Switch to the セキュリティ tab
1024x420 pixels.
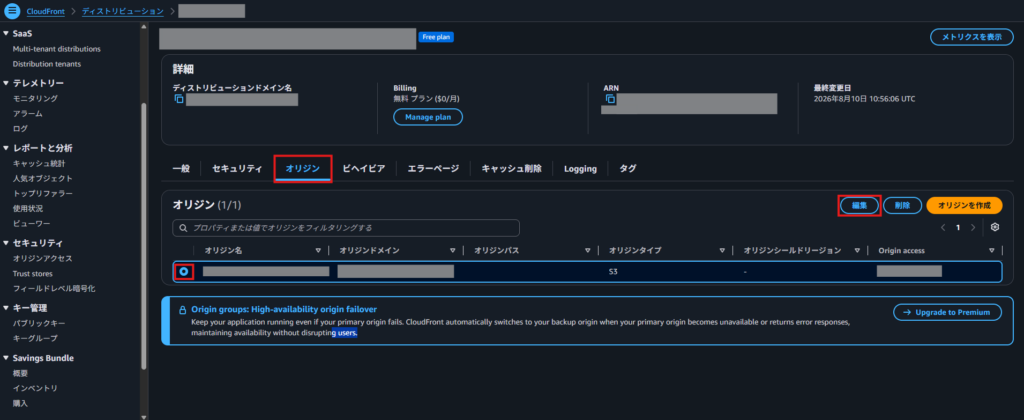click(x=237, y=169)
